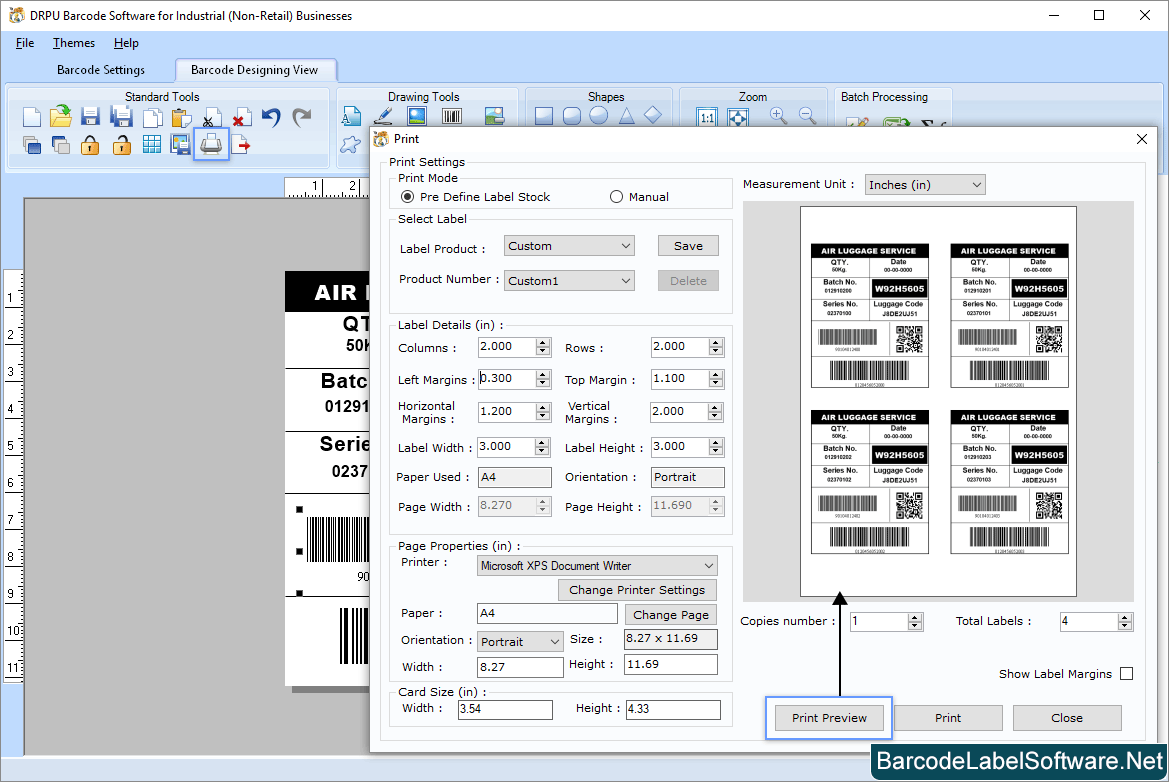Select the Barcode drawing tool

coord(451,114)
